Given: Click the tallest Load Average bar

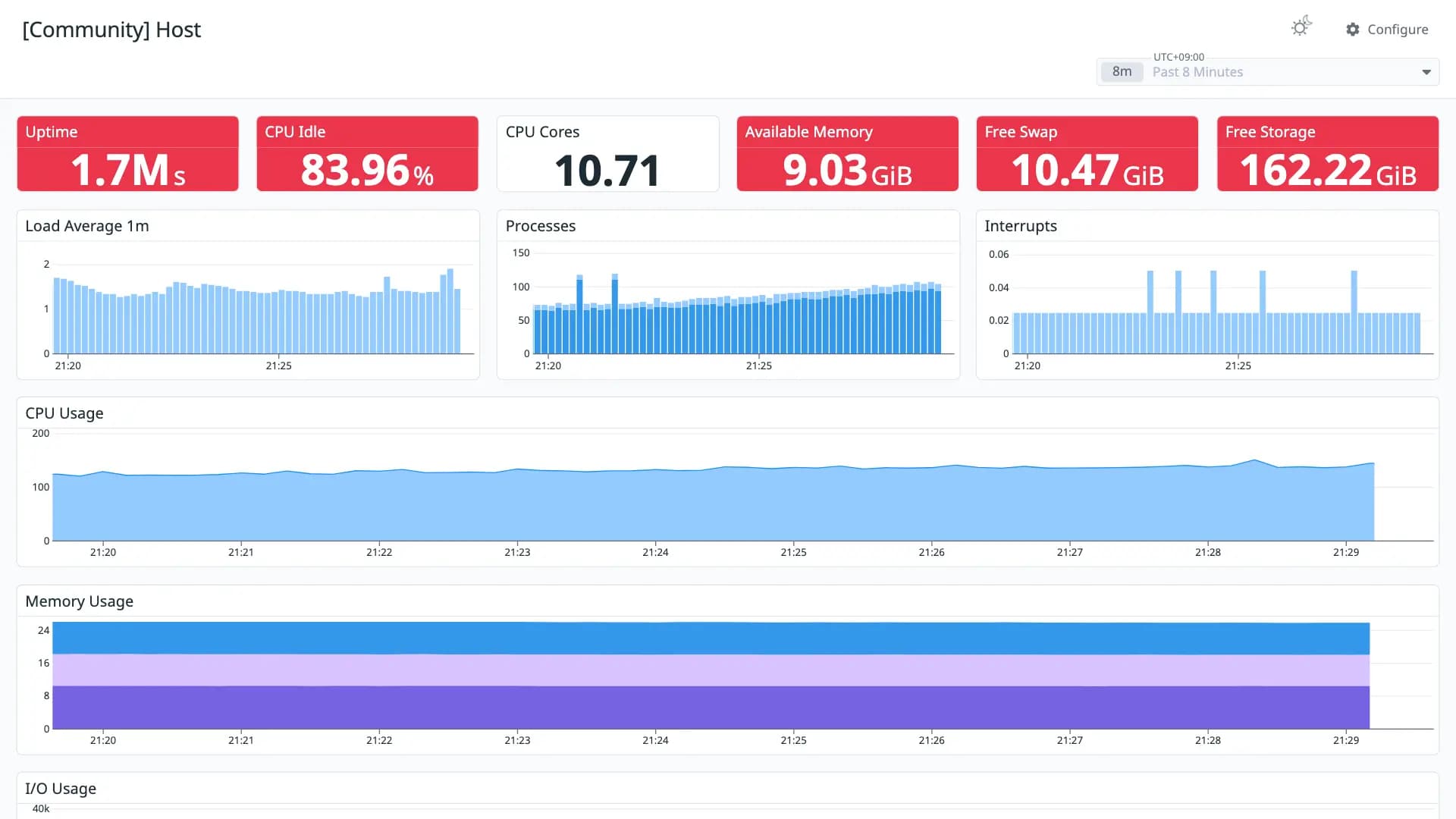Looking at the screenshot, I should point(450,311).
